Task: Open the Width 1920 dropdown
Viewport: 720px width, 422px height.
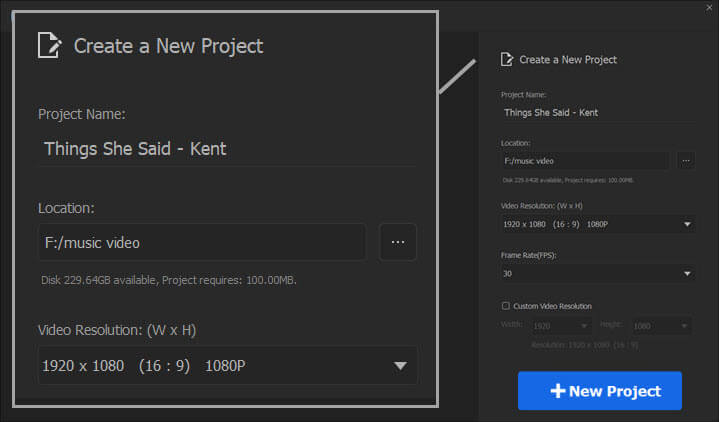Action: [x=583, y=326]
